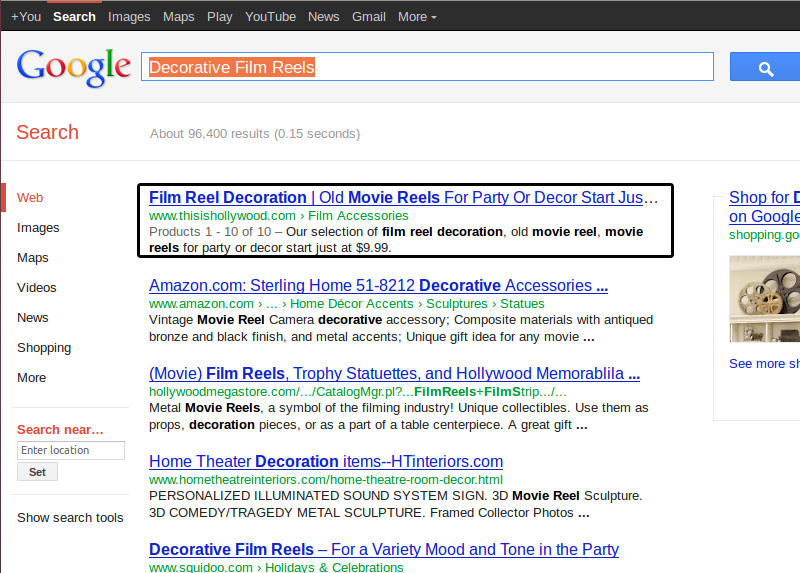800x573 pixels.
Task: Click the hollywoodmegastore.com URL text
Action: click(358, 392)
